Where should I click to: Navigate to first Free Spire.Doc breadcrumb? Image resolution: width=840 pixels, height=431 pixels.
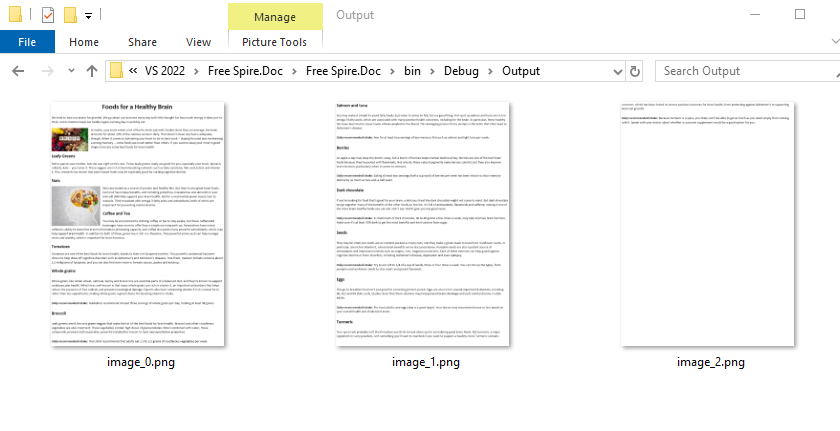(x=245, y=71)
